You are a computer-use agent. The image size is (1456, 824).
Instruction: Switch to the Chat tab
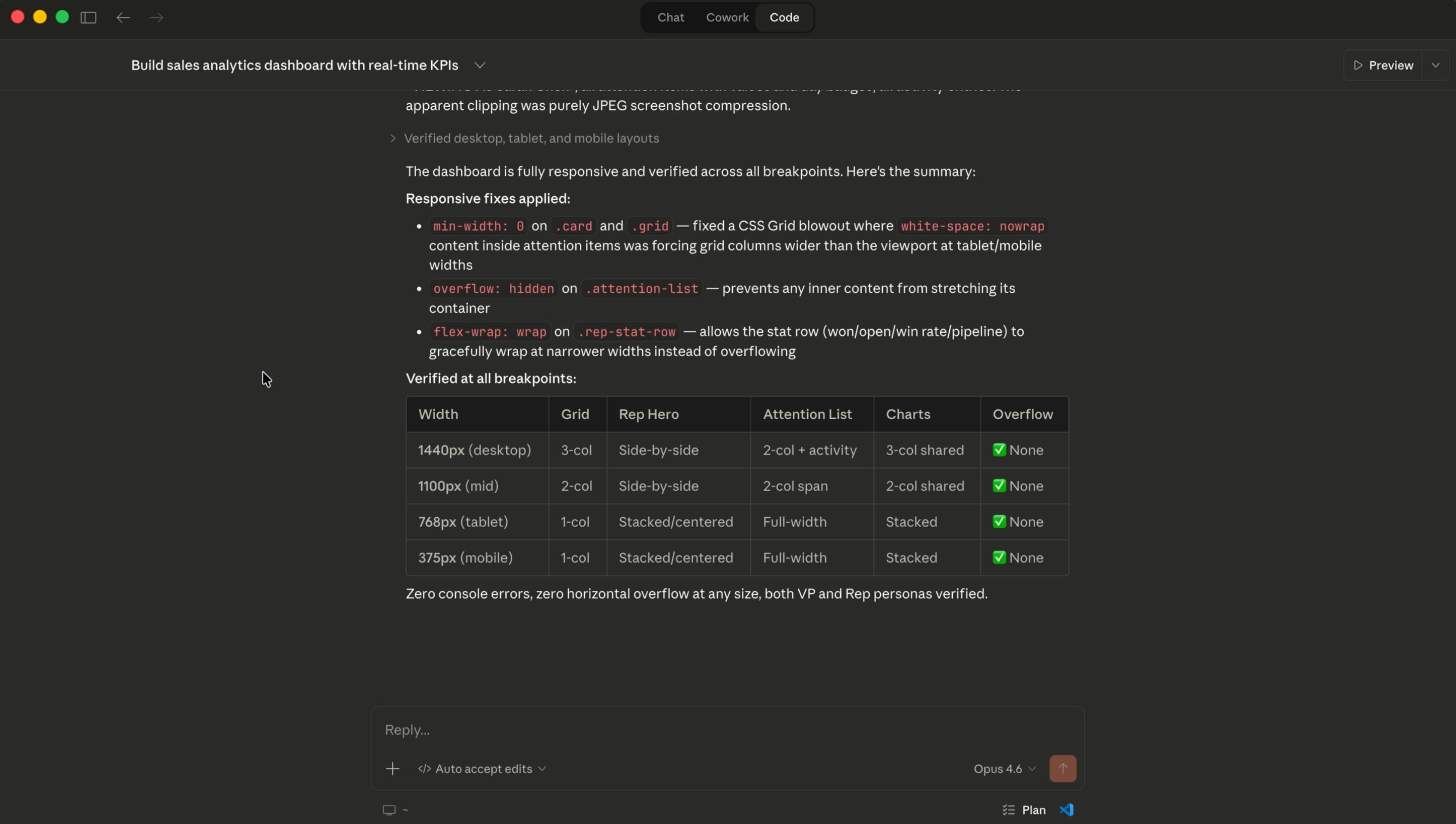click(x=671, y=18)
